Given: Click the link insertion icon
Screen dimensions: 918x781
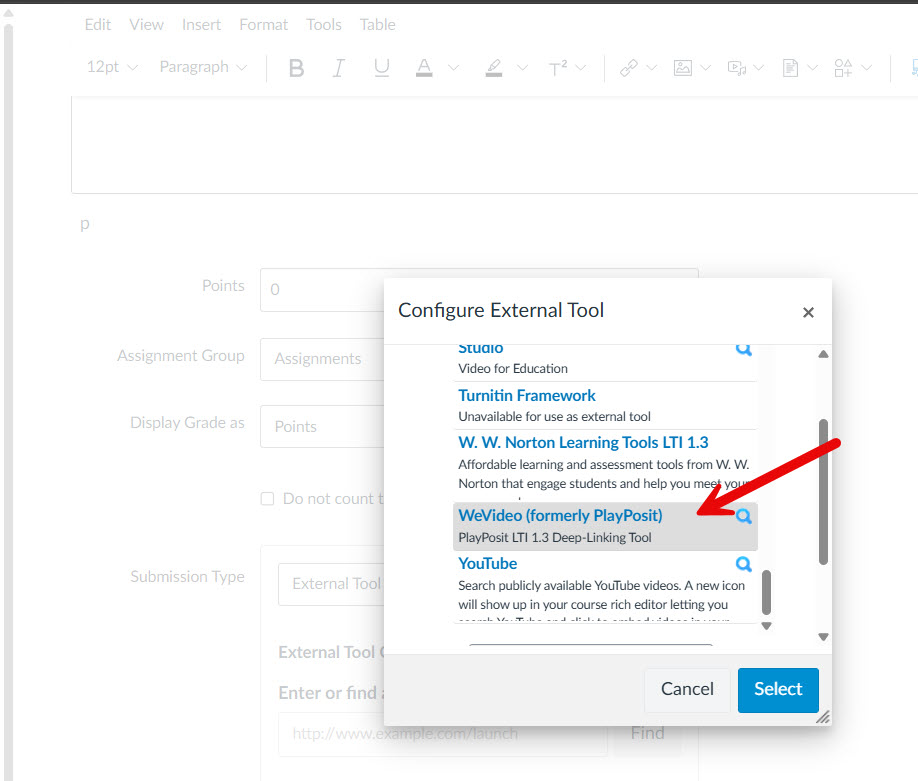Looking at the screenshot, I should [x=629, y=68].
